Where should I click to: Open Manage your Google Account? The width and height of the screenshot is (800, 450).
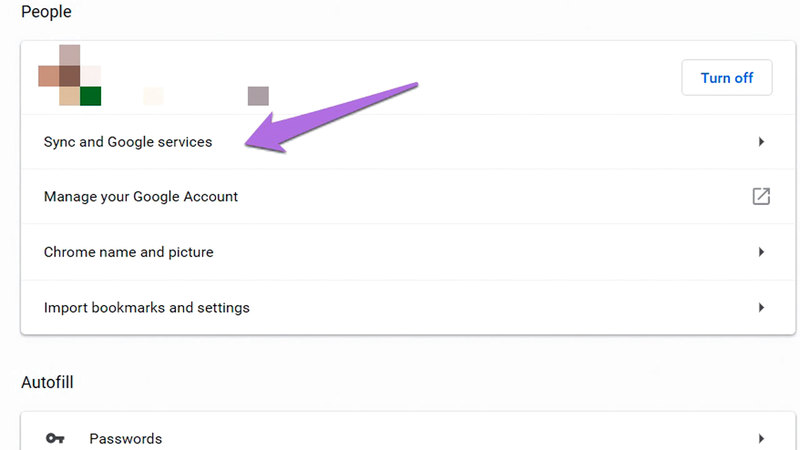(x=141, y=197)
